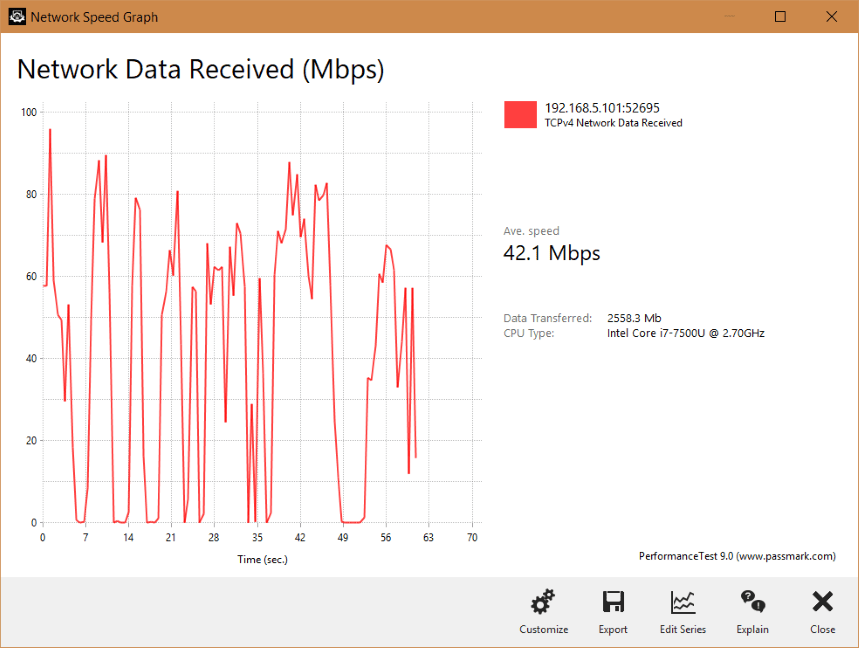Click the PerformanceTest 9.0 passmark.com text
The width and height of the screenshot is (859, 648).
(737, 556)
